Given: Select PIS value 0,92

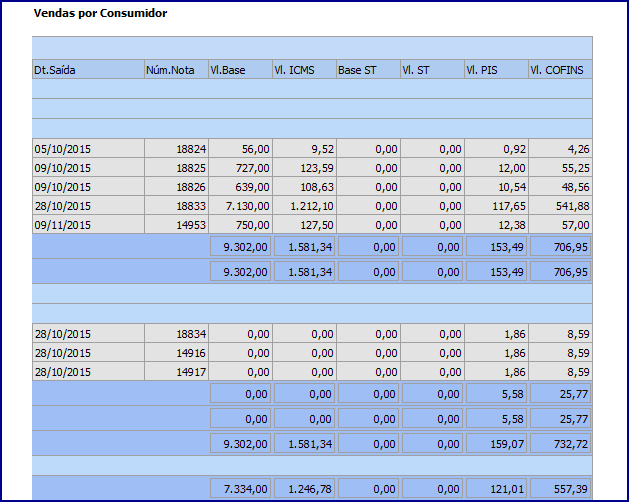Looking at the screenshot, I should click(496, 149).
